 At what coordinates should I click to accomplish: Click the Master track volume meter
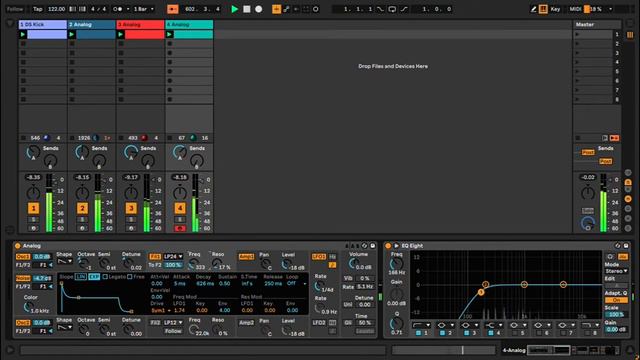603,203
